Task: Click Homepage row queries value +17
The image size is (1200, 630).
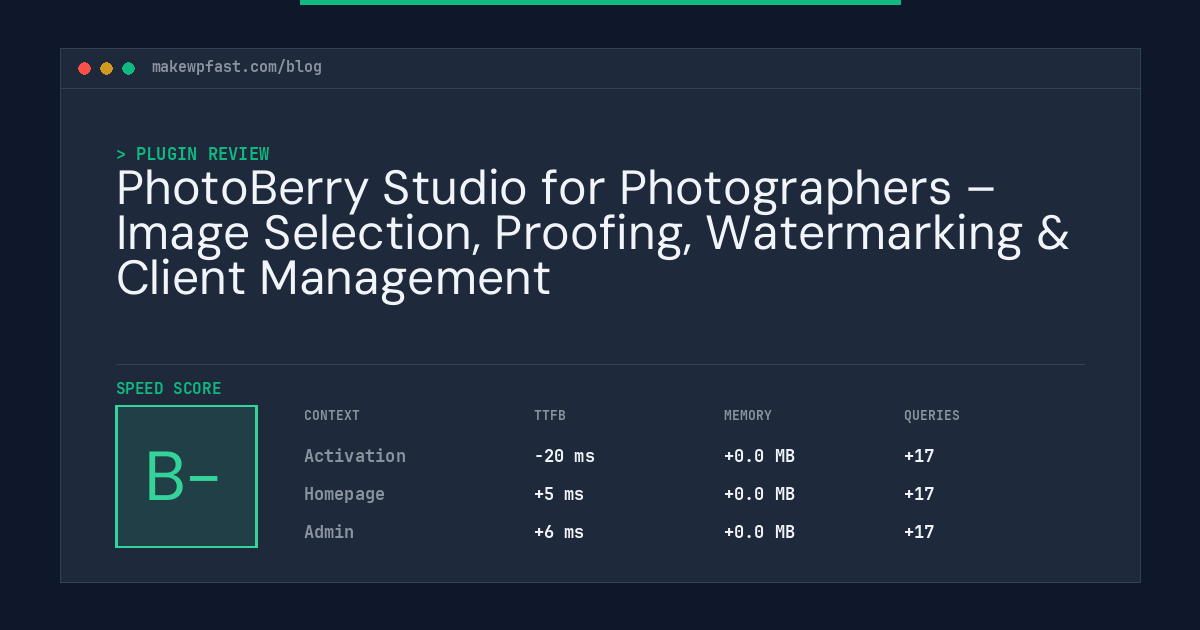Action: click(919, 494)
